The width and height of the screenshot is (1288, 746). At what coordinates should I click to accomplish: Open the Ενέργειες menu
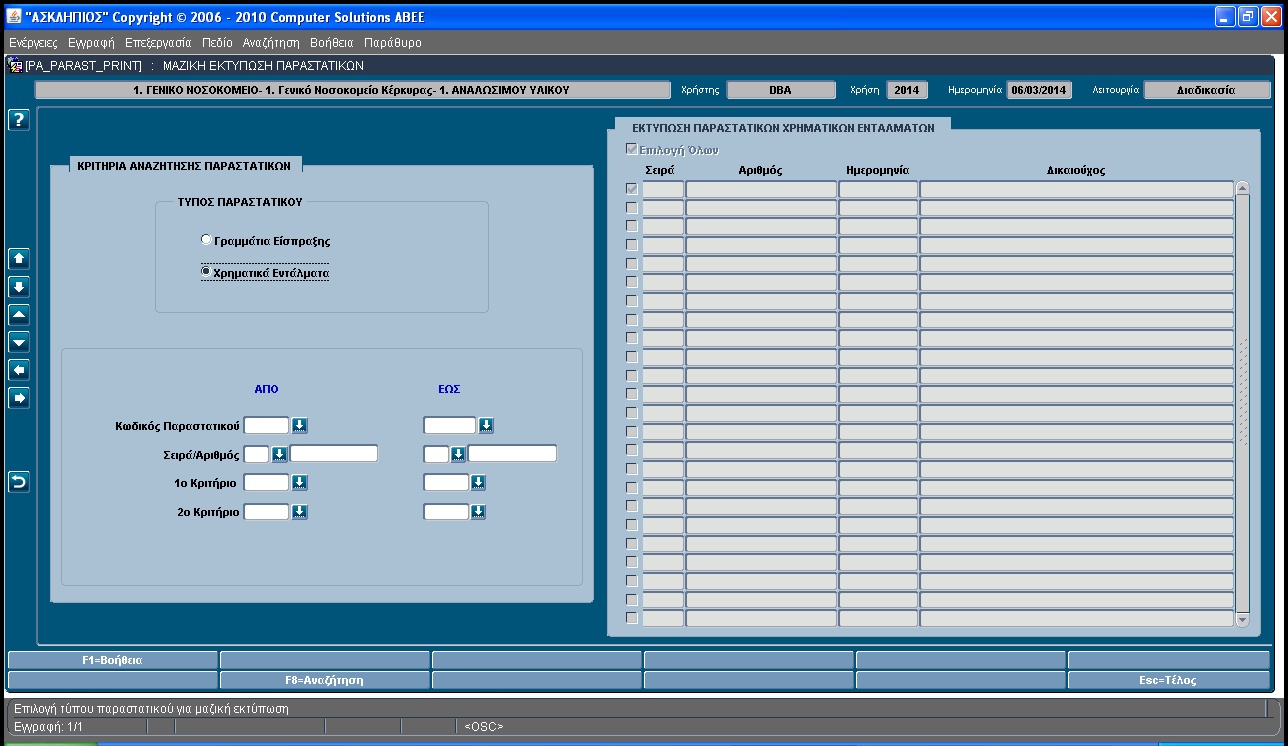33,43
